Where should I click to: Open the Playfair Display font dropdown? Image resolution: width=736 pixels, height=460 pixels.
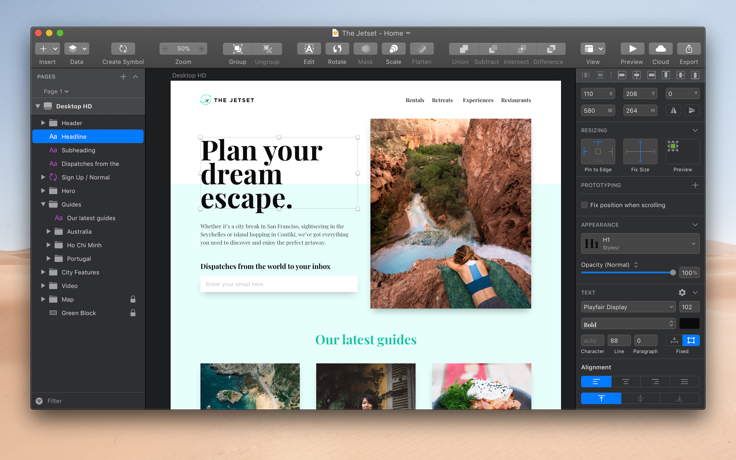629,307
